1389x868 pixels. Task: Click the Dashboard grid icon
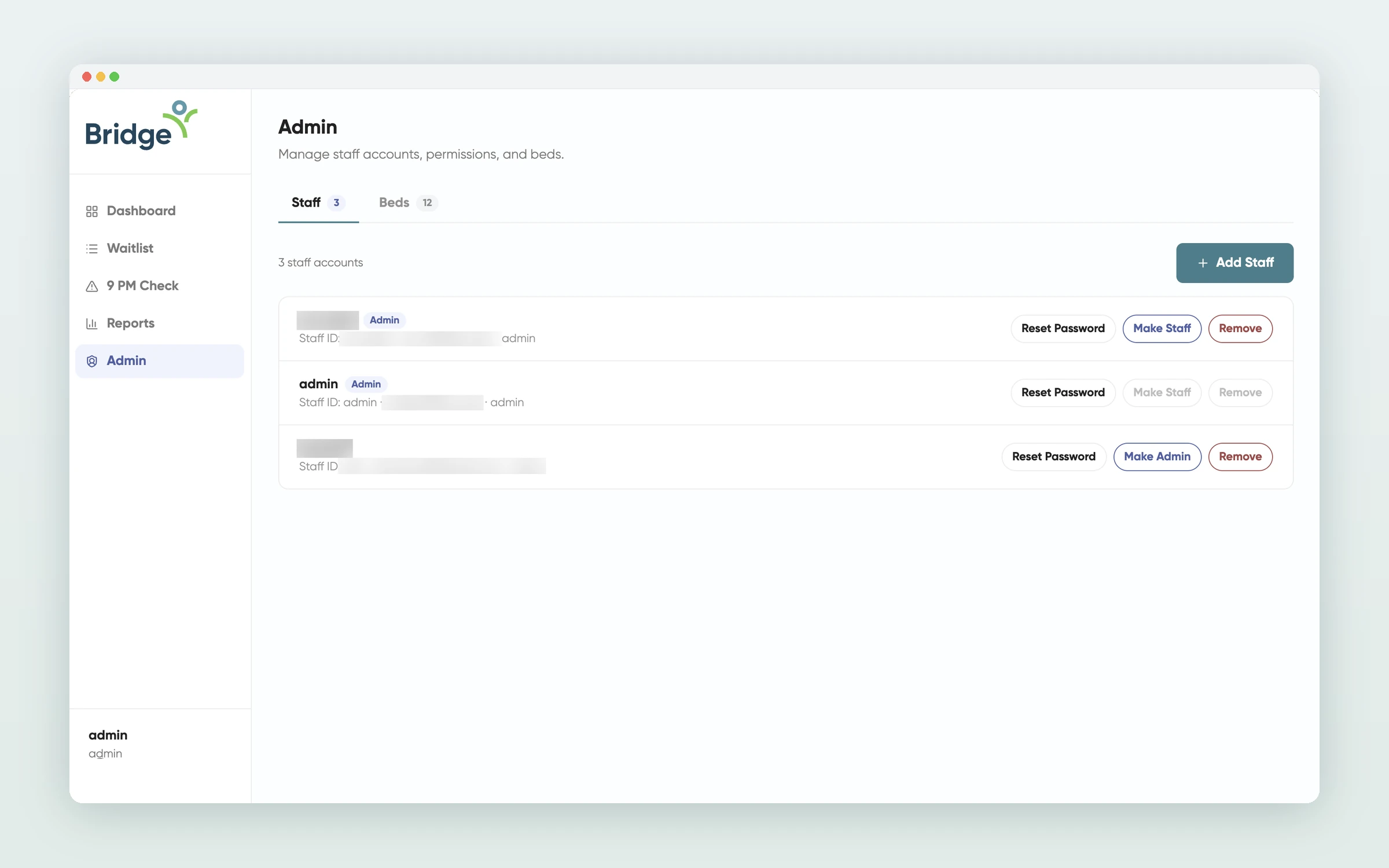coord(91,211)
